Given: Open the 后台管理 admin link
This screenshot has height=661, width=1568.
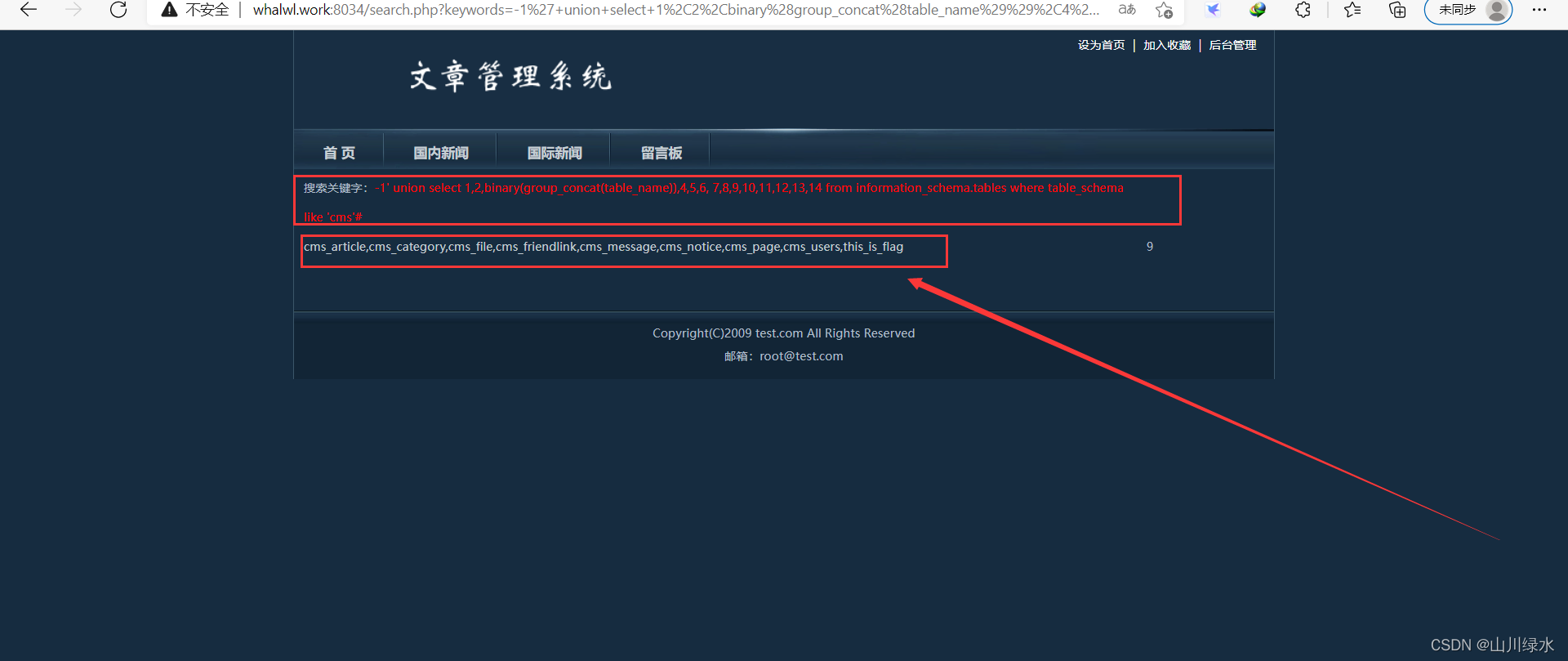Looking at the screenshot, I should click(x=1232, y=45).
